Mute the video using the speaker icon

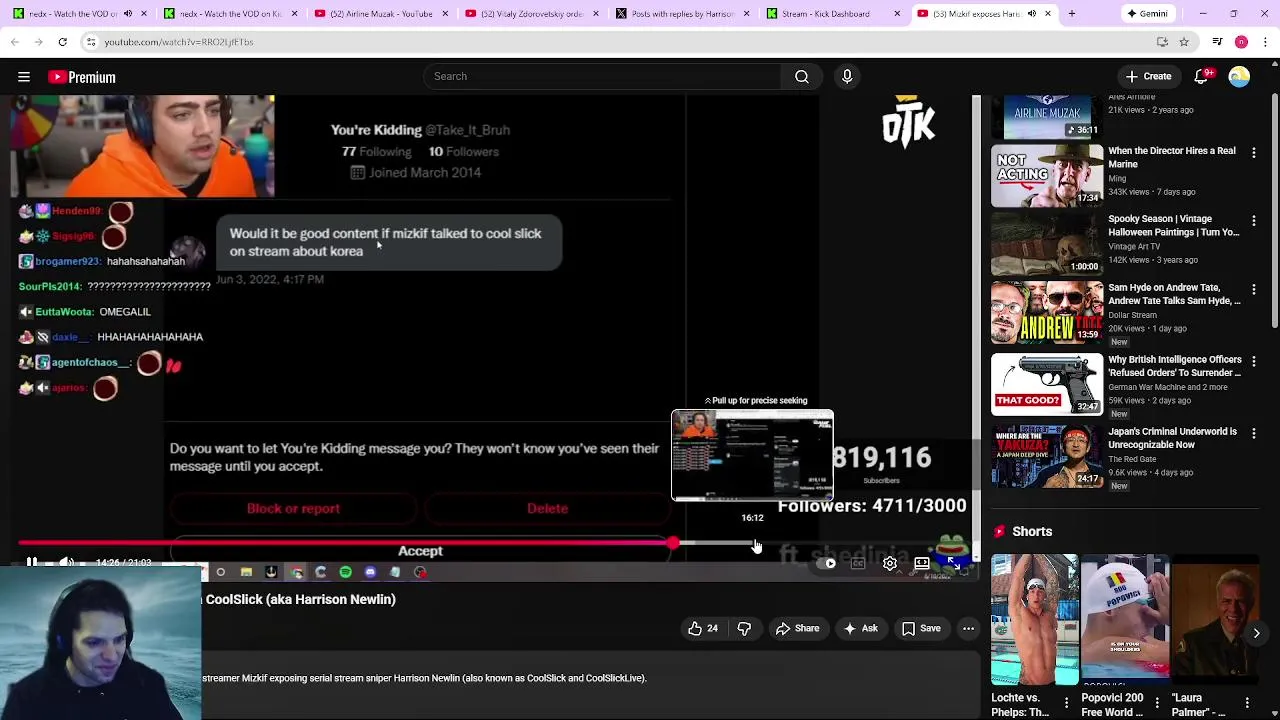point(66,563)
